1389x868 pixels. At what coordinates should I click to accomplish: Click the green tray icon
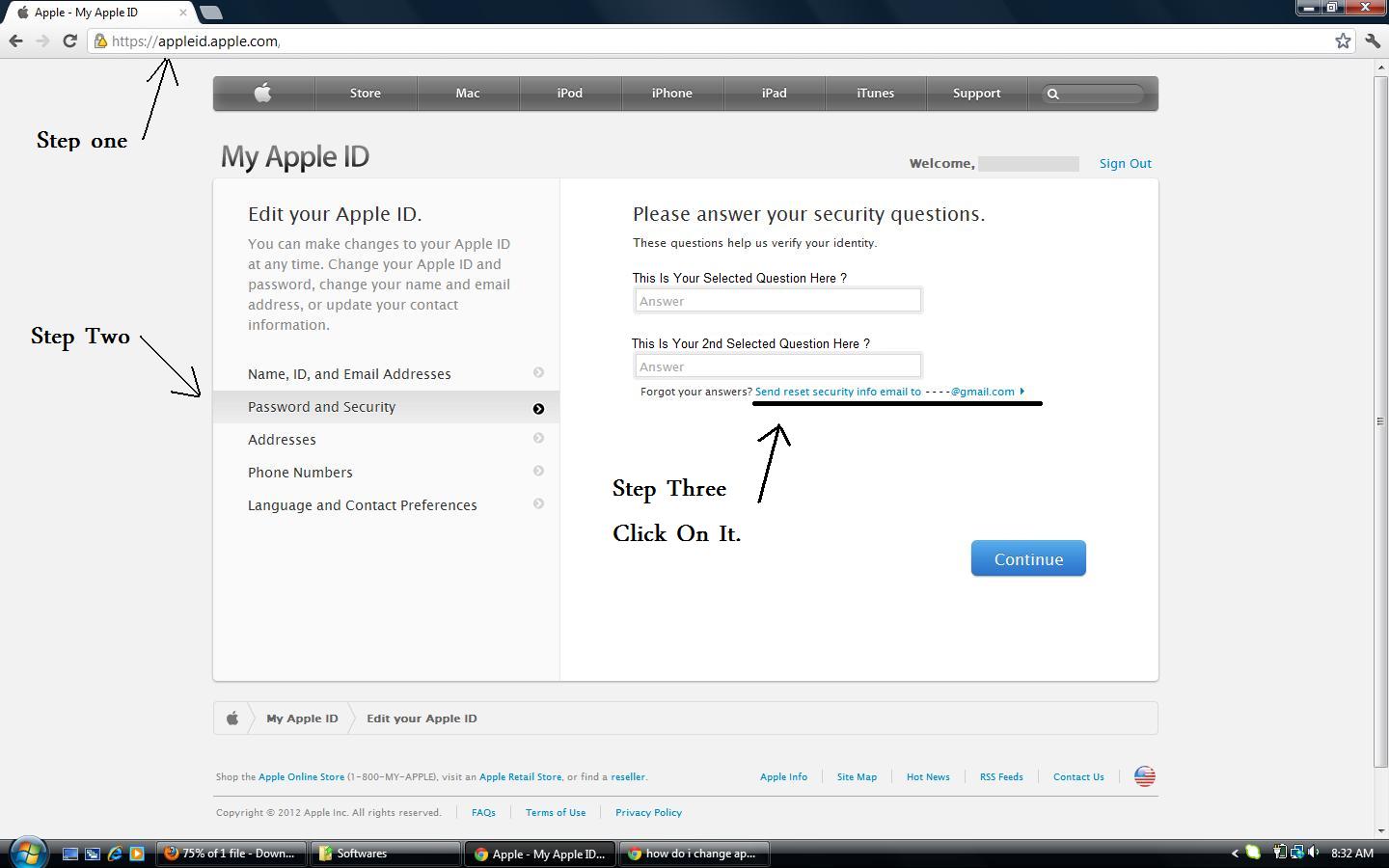click(x=1253, y=853)
